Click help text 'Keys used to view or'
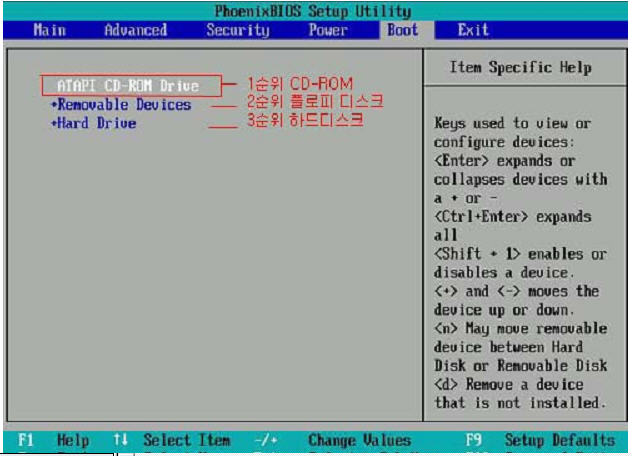 coord(513,123)
